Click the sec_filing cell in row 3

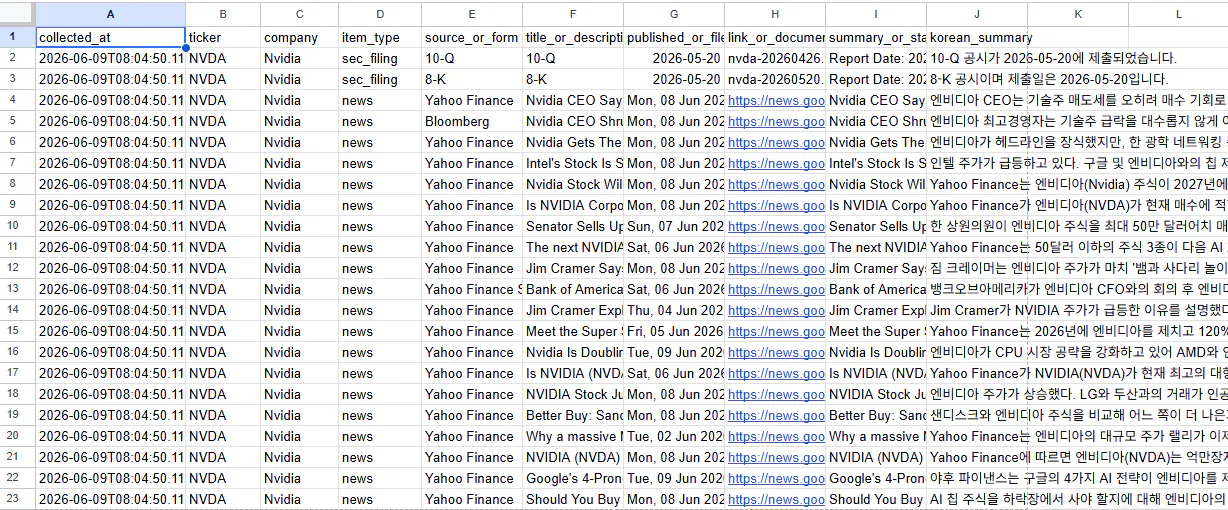click(380, 79)
